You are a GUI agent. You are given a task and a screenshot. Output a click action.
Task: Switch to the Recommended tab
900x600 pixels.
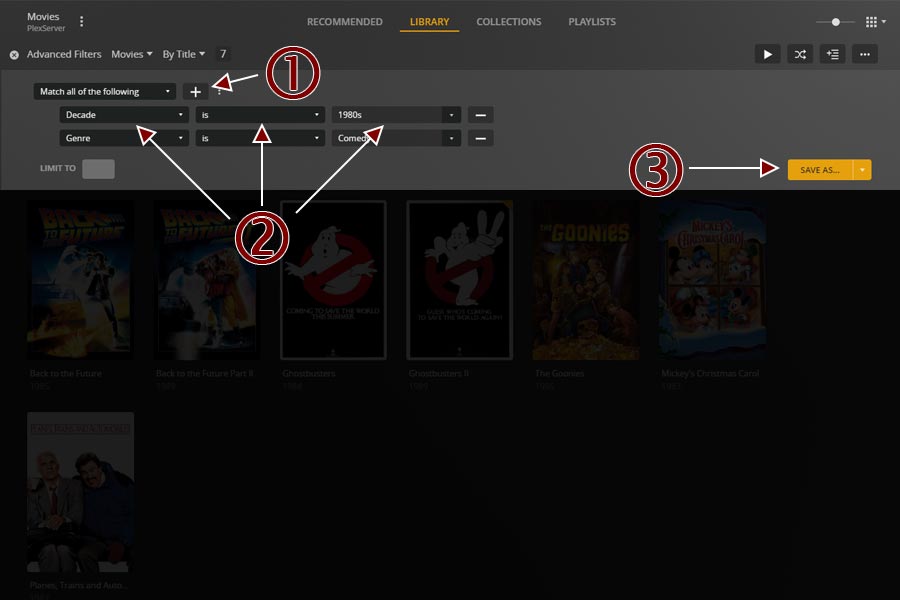(344, 22)
